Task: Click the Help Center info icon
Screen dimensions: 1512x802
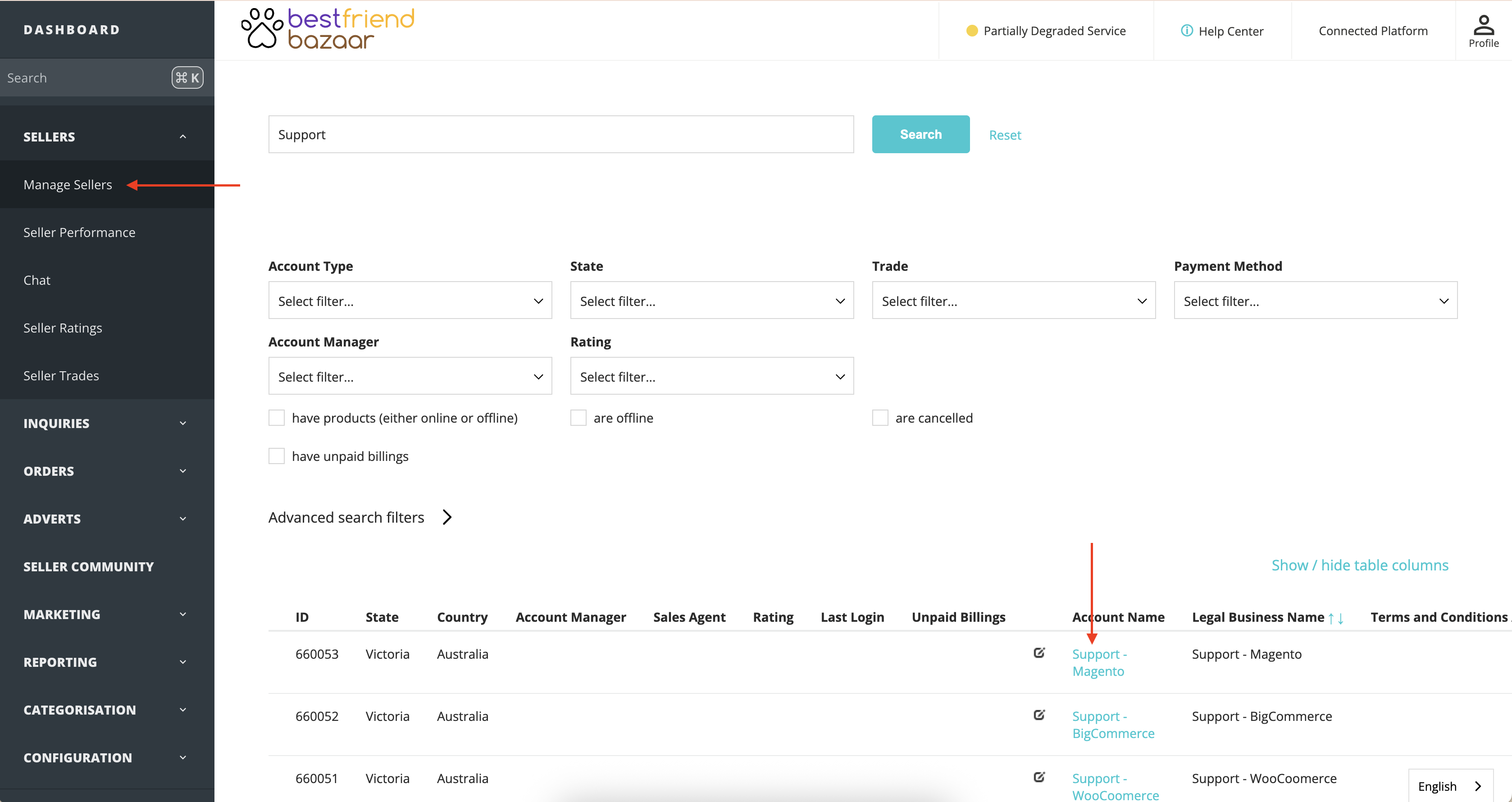Action: pos(1186,31)
